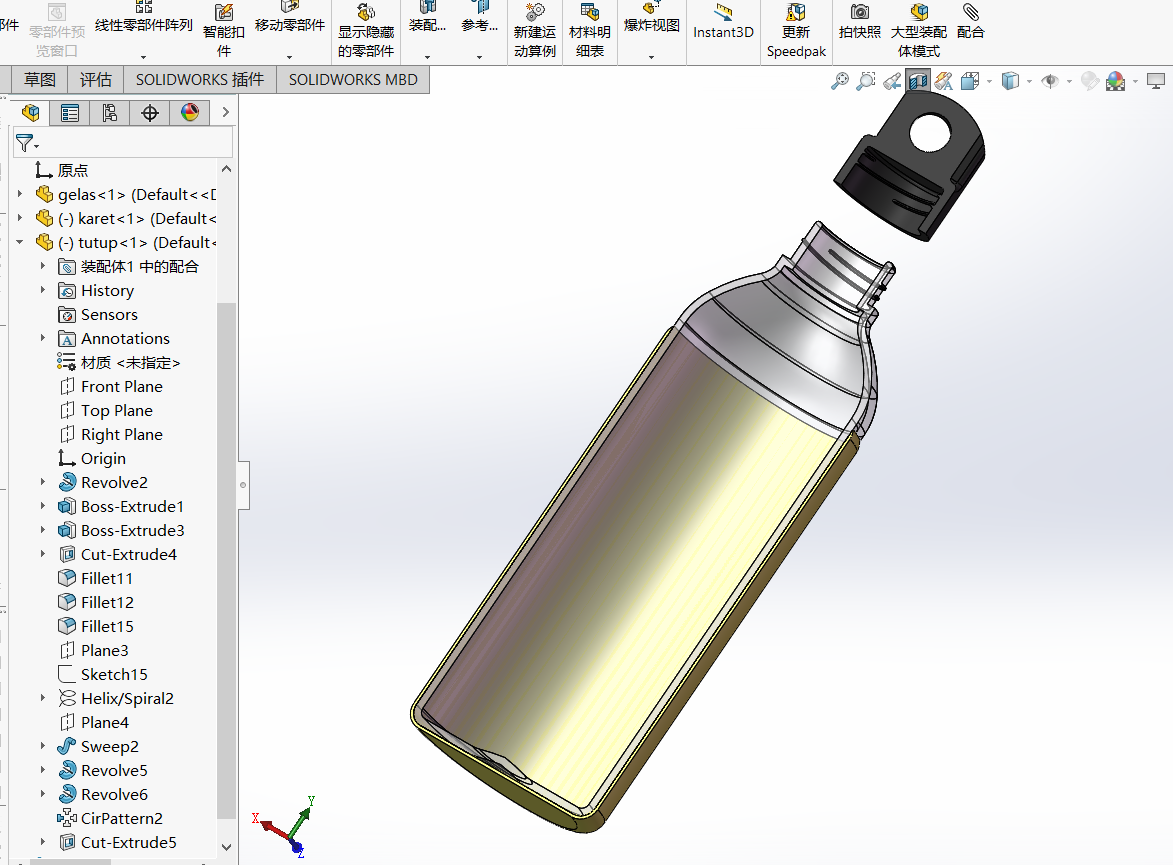1173x865 pixels.
Task: Click the tree scrollbar down arrow
Action: (227, 847)
